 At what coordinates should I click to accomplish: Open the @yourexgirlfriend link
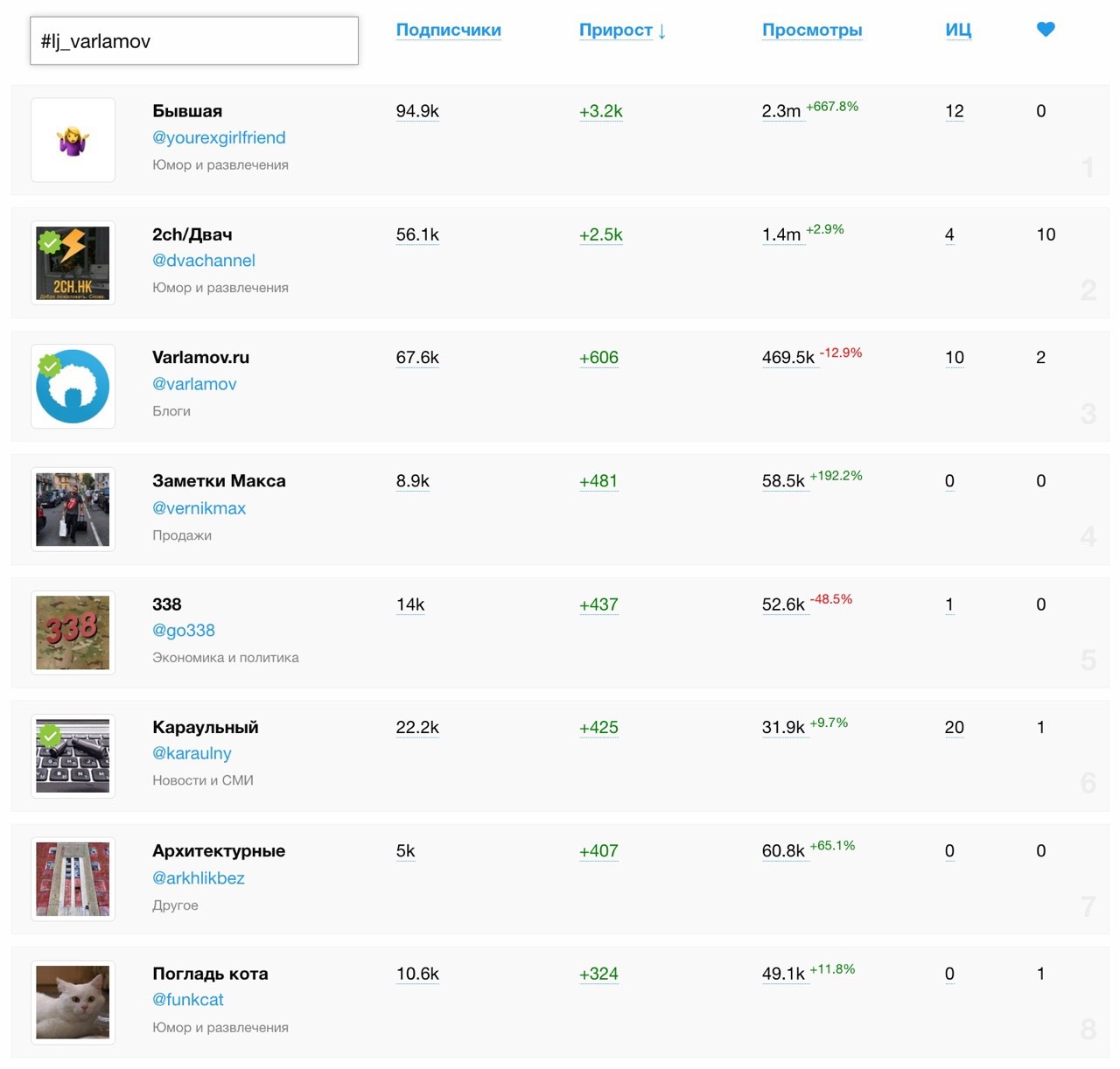pyautogui.click(x=219, y=137)
